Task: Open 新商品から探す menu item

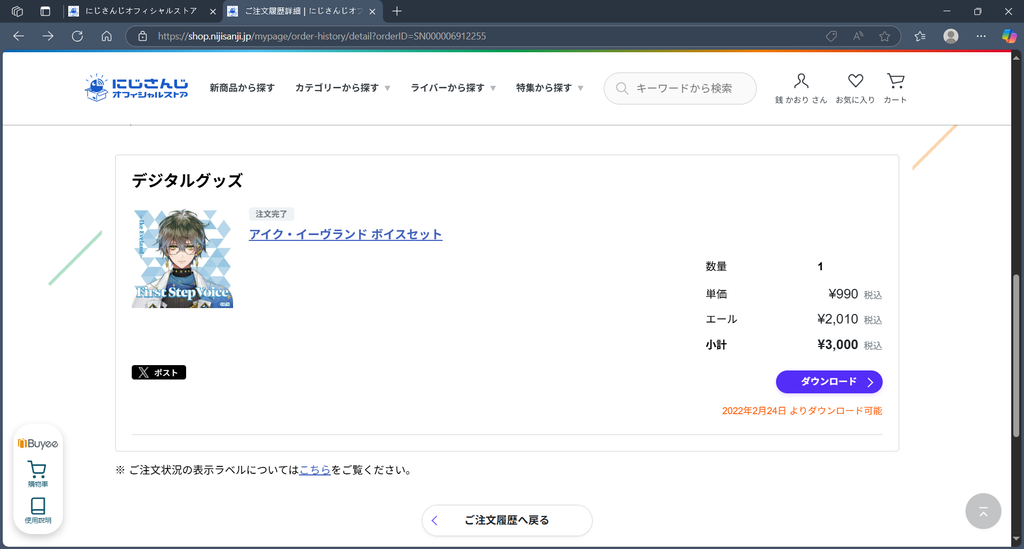Action: (242, 87)
